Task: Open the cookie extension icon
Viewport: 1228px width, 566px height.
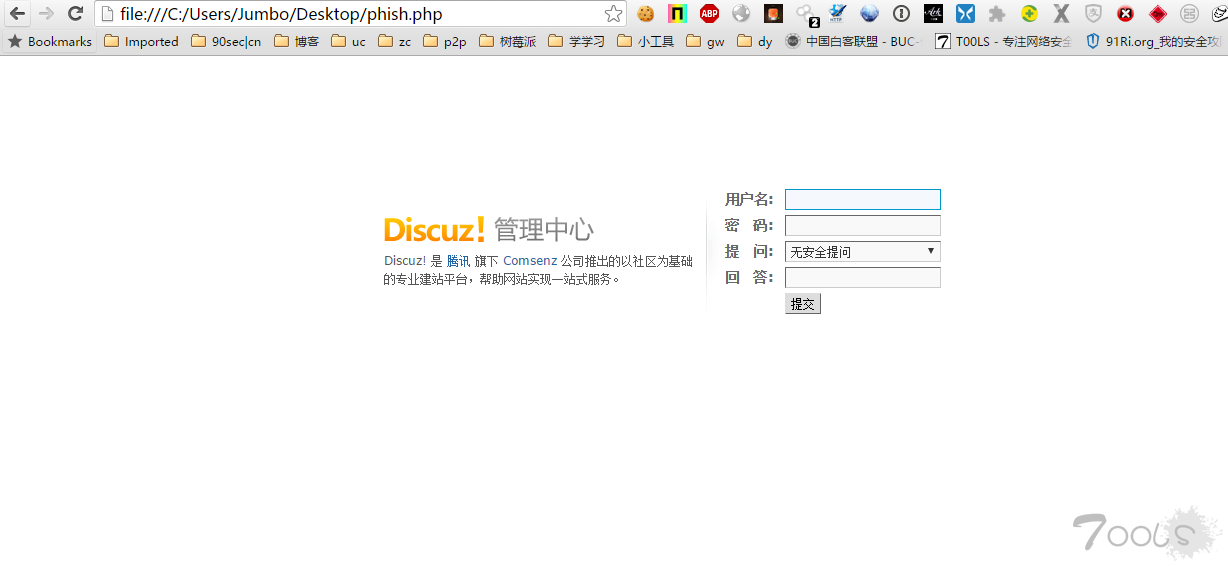Action: click(x=646, y=14)
